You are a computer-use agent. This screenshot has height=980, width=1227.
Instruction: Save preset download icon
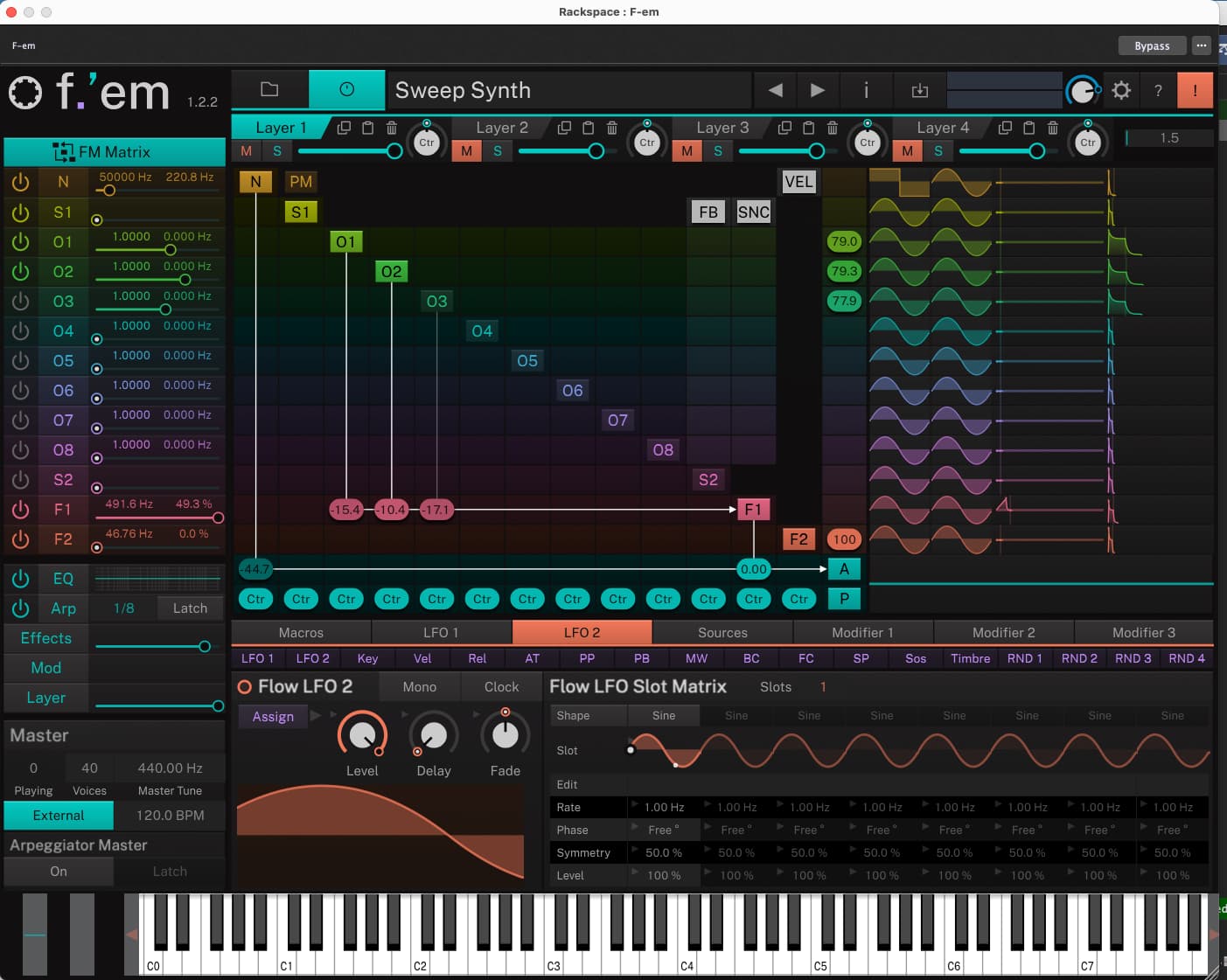click(919, 90)
